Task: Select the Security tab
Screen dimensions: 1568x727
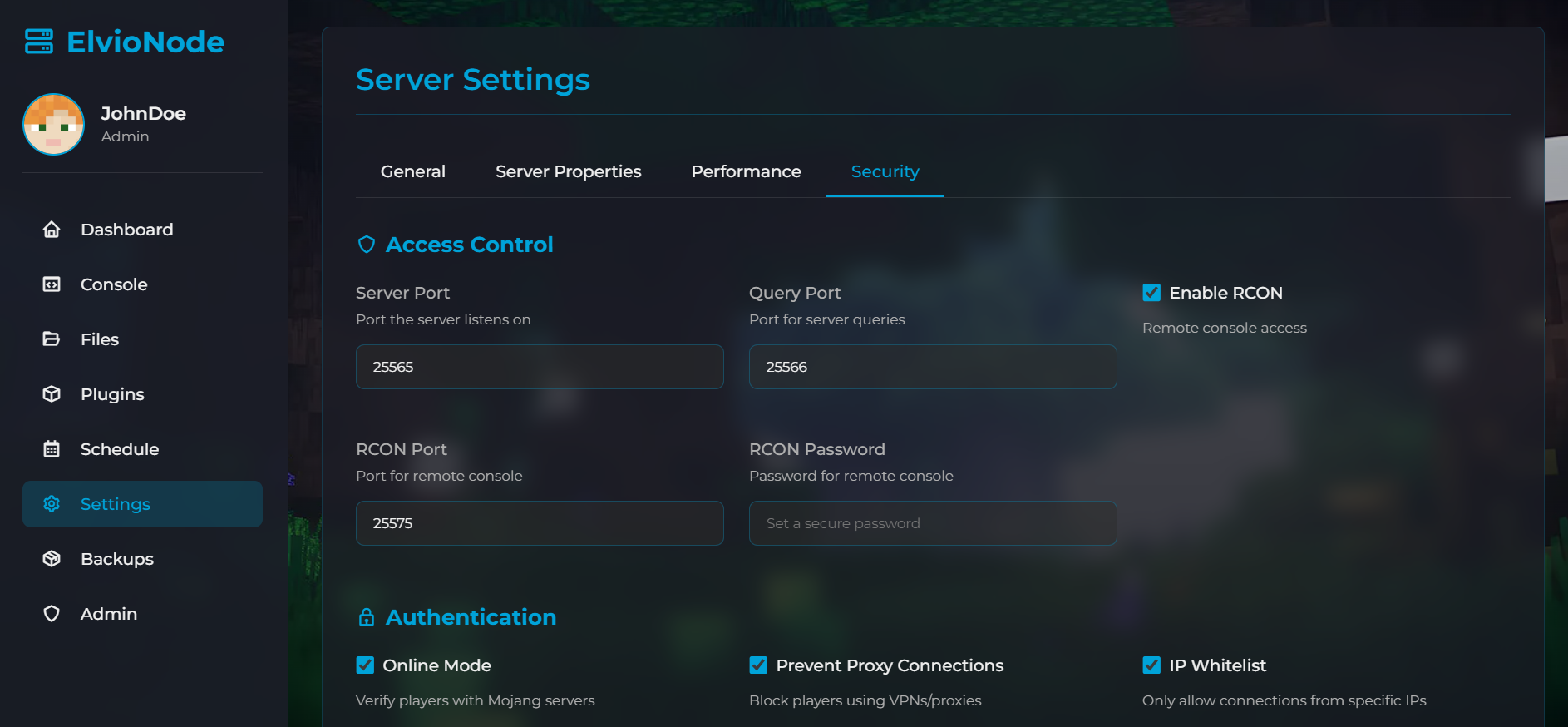Action: [x=885, y=171]
